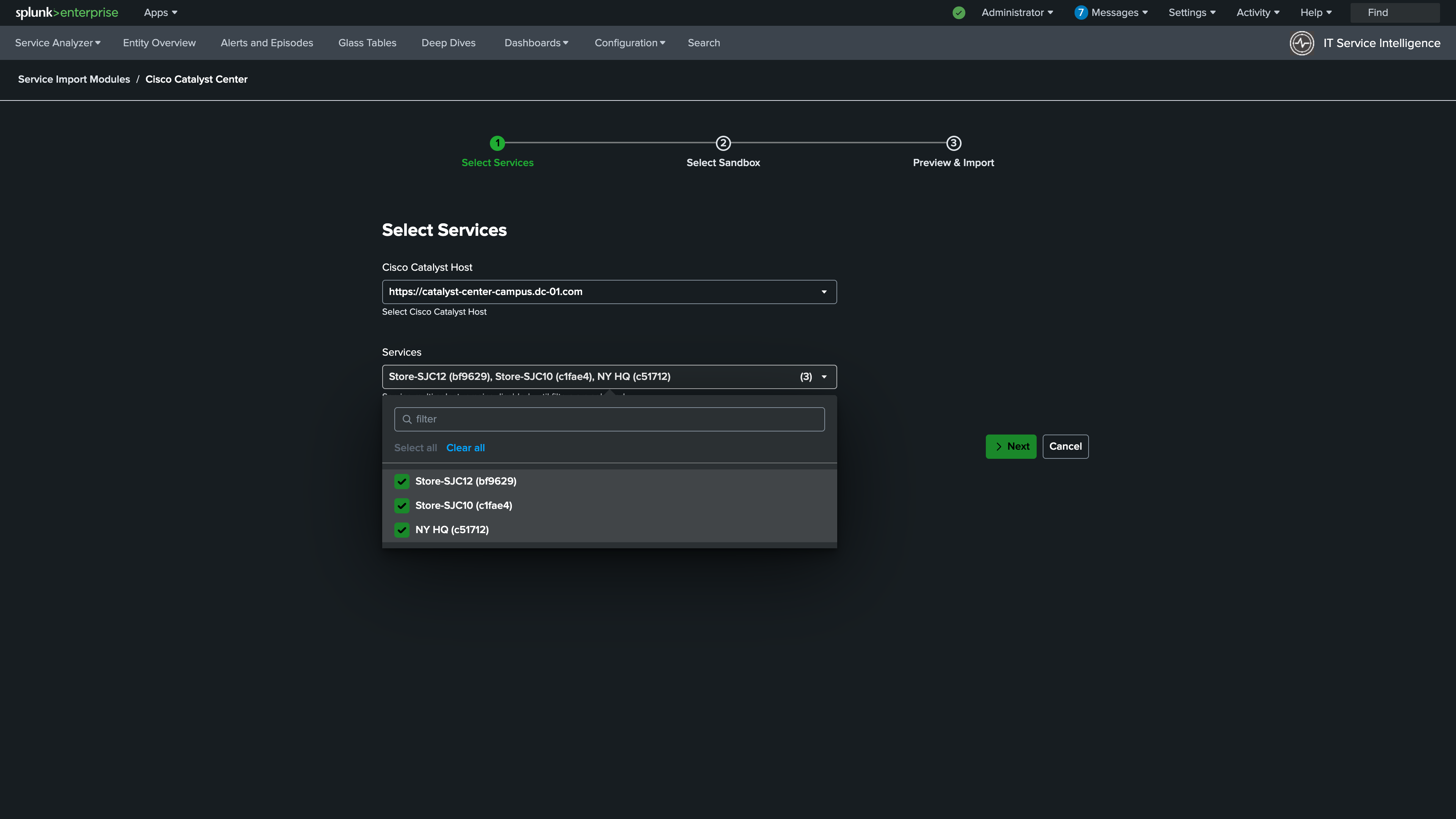
Task: Click the Cancel button
Action: click(x=1065, y=447)
